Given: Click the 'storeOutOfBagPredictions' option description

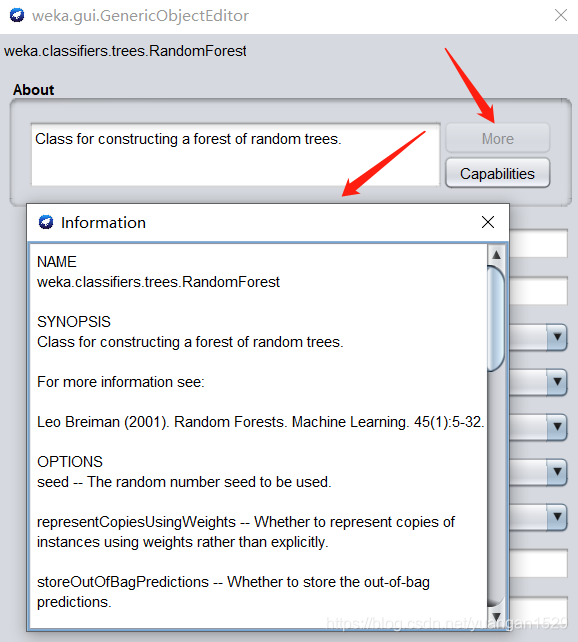Looking at the screenshot, I should pyautogui.click(x=233, y=592).
